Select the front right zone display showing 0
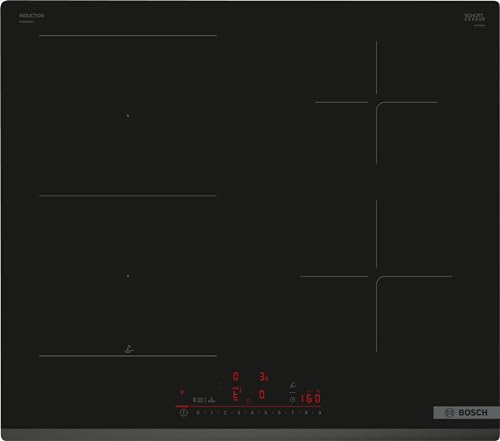 point(262,395)
